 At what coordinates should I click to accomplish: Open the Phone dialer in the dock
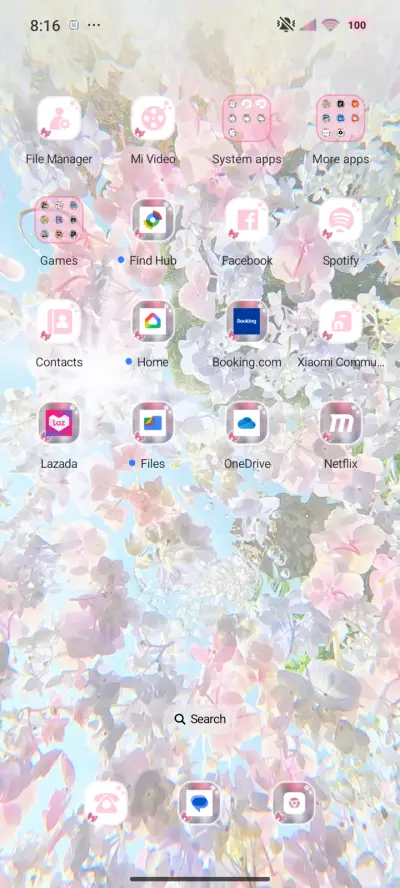pyautogui.click(x=106, y=803)
